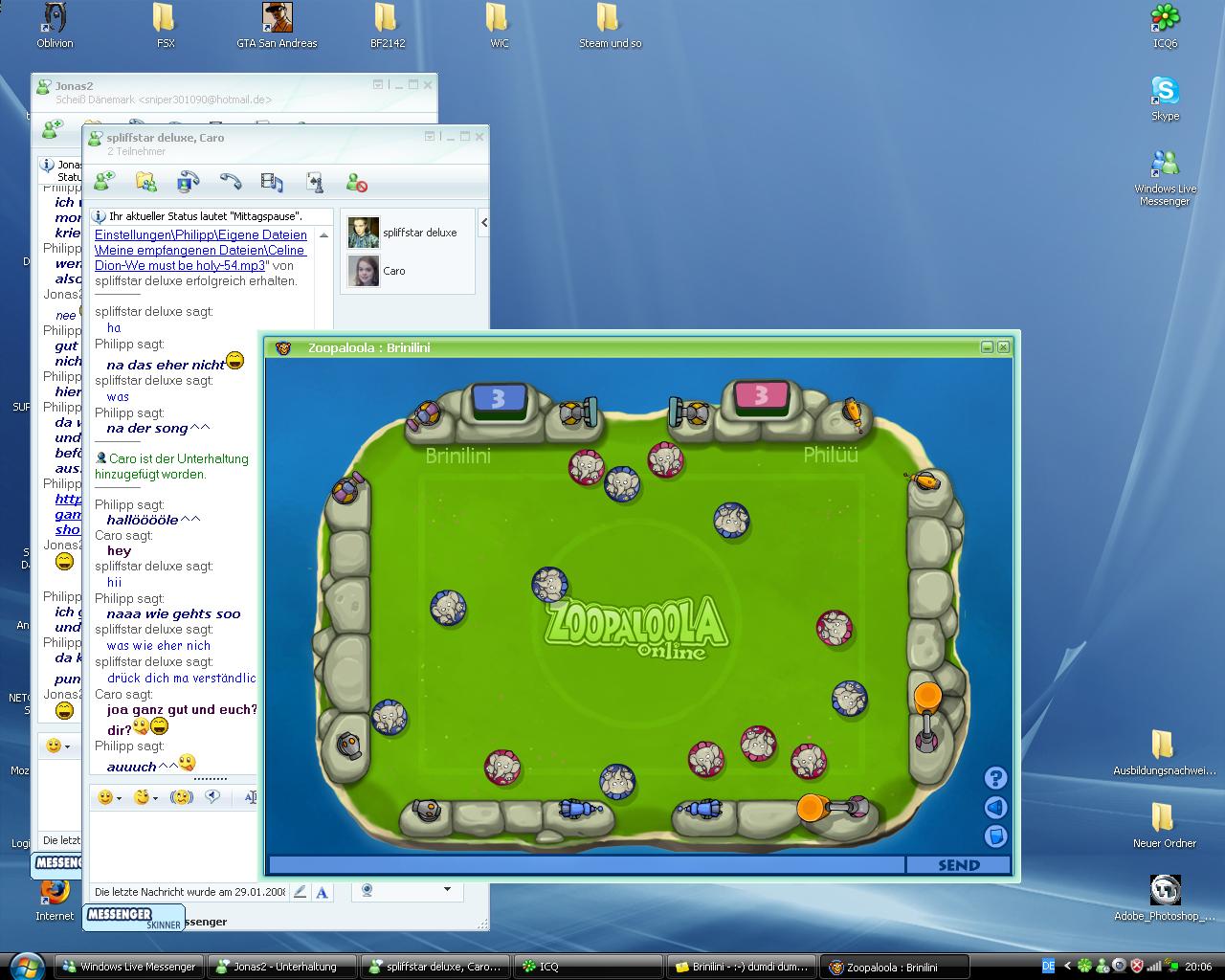
Task: Open the menu dropdown in Jonas2 title bar
Action: [x=378, y=84]
